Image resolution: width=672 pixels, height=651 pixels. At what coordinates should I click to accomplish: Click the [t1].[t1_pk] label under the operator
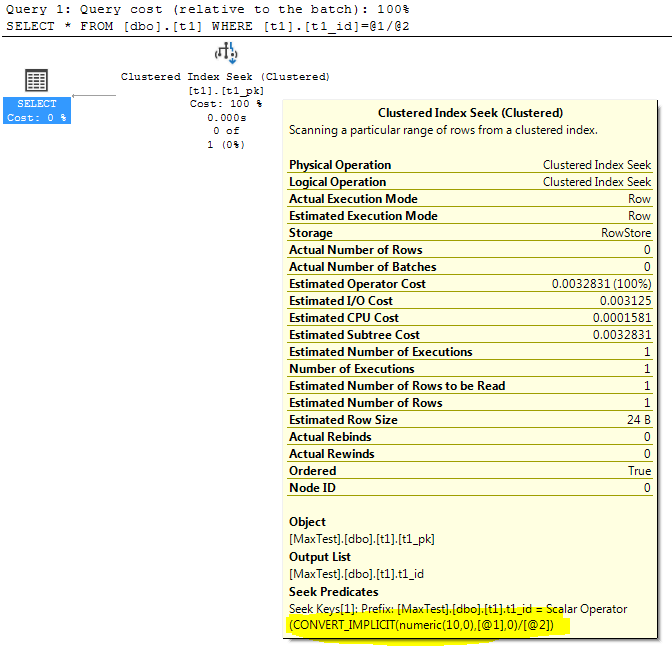(x=226, y=91)
